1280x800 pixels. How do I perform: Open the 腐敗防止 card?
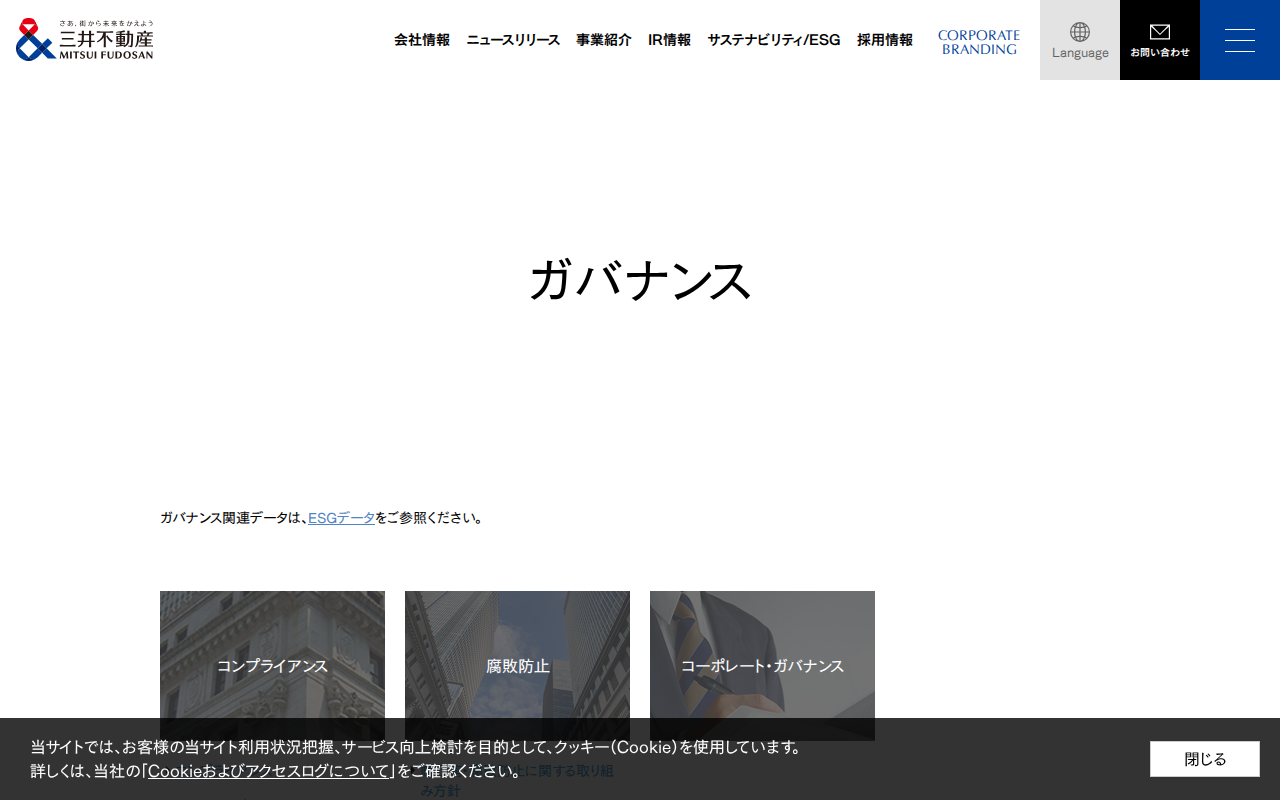517,666
